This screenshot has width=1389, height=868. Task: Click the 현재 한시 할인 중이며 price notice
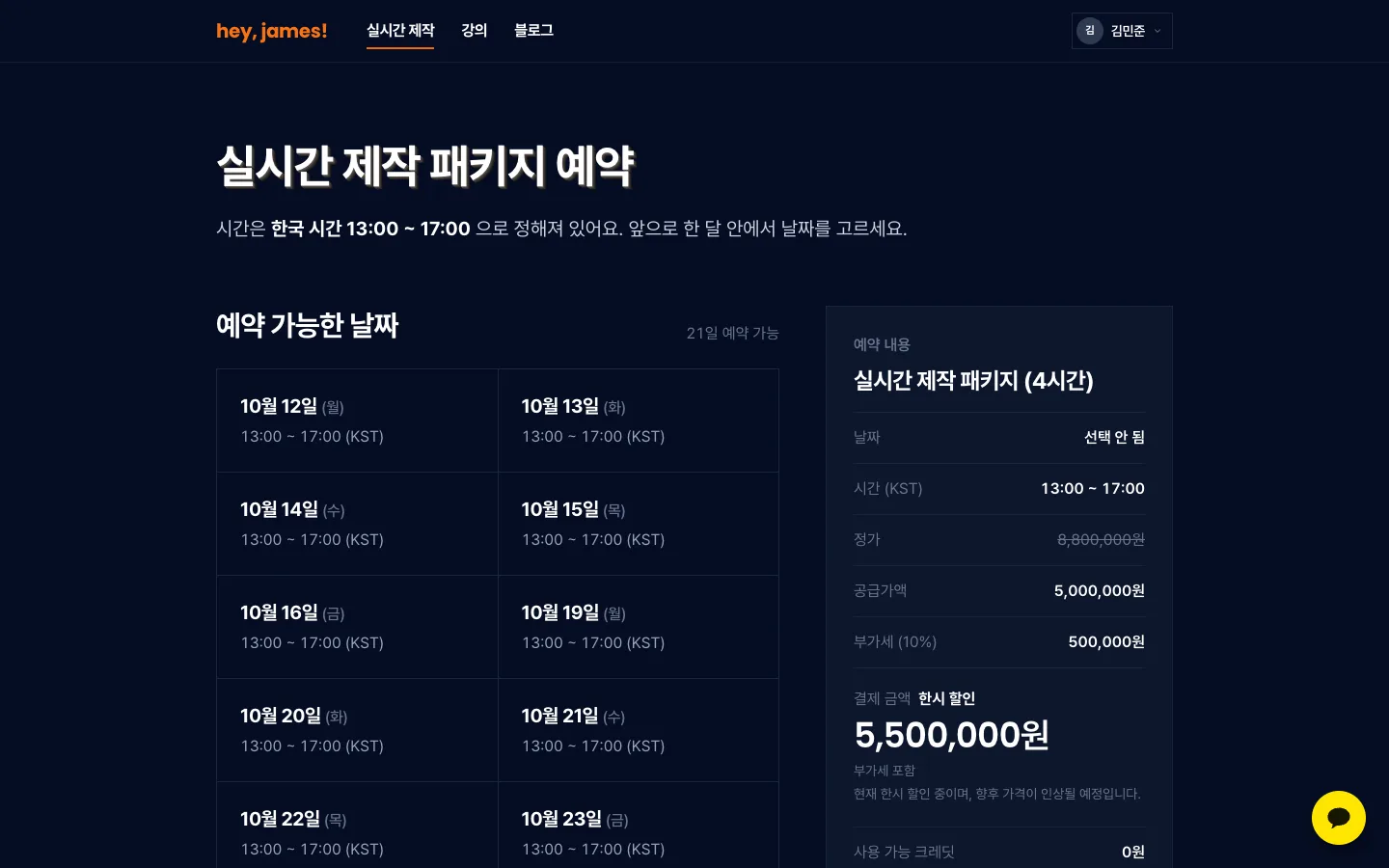pyautogui.click(x=997, y=794)
